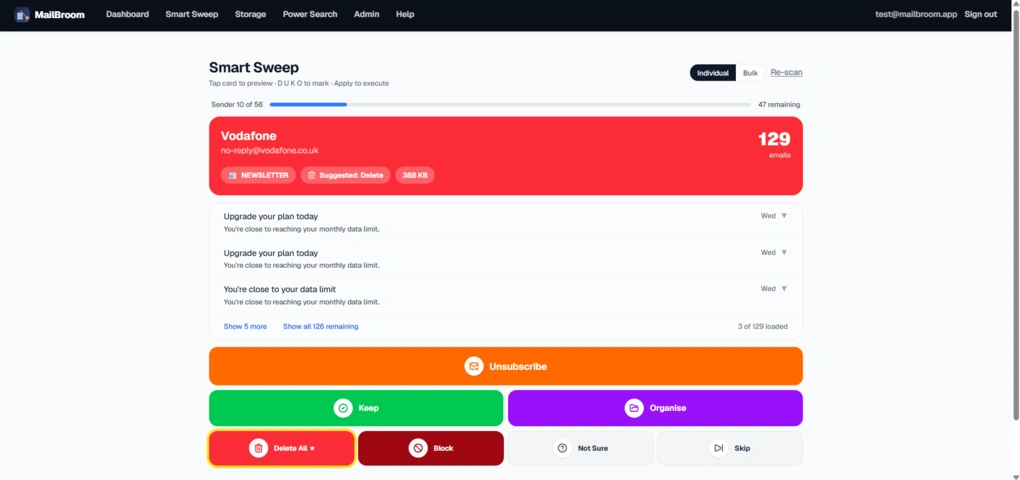Click the red Vodafone sender card

pos(505,156)
